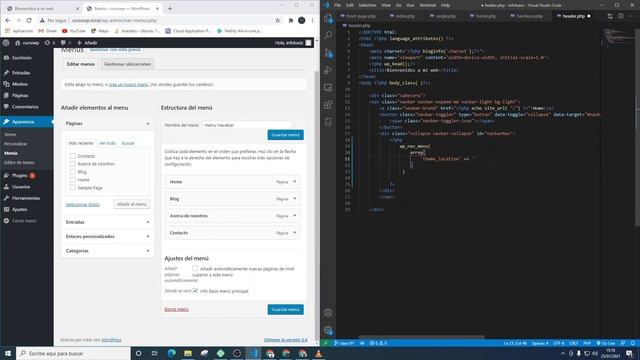Open Run and Debug icon in VS Code

point(328,70)
